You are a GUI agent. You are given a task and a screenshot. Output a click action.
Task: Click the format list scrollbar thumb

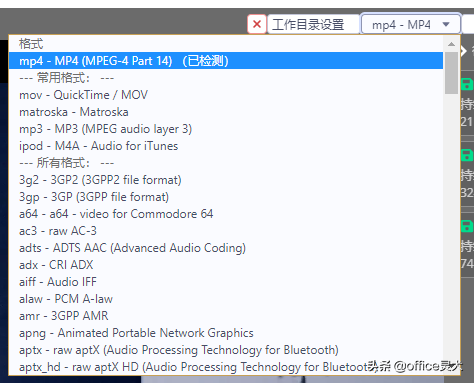pos(451,73)
